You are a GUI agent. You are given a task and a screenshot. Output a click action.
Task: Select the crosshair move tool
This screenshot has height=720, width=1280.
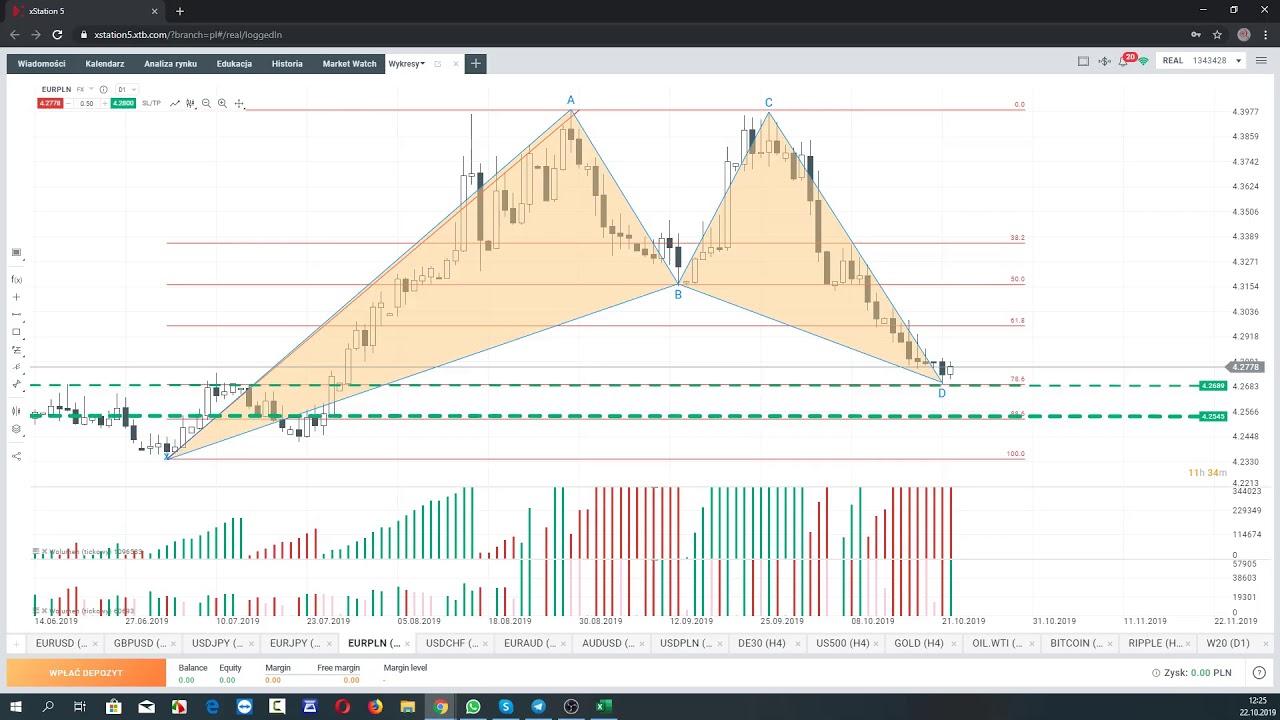239,103
